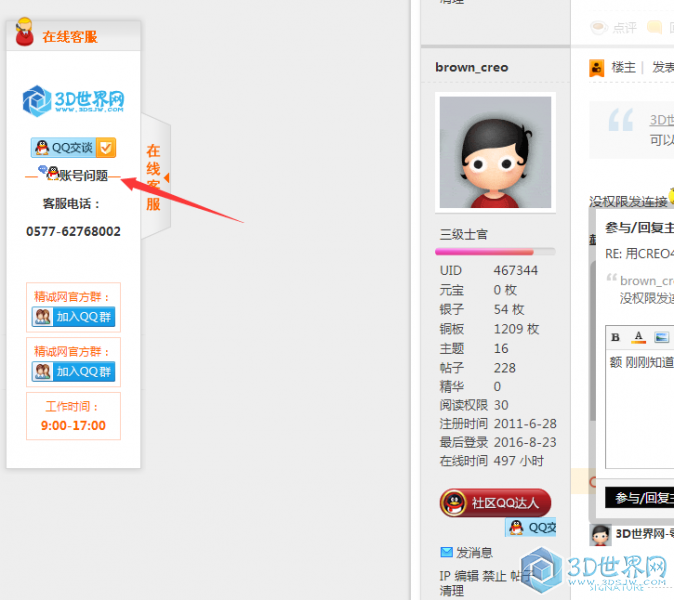This screenshot has height=600, width=674.
Task: Click the quote mark icon in post
Action: point(621,120)
